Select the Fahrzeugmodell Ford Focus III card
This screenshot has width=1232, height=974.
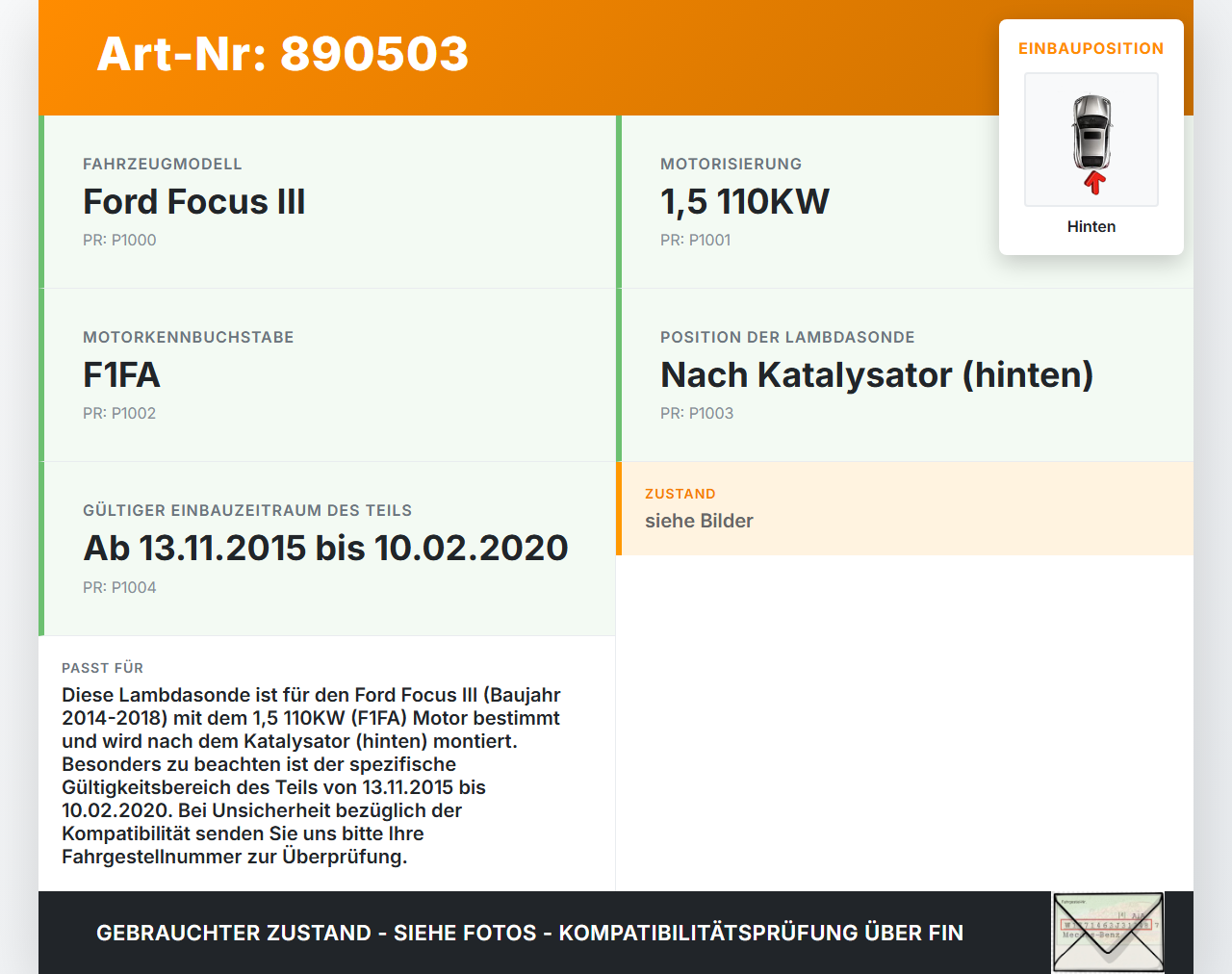tap(327, 201)
